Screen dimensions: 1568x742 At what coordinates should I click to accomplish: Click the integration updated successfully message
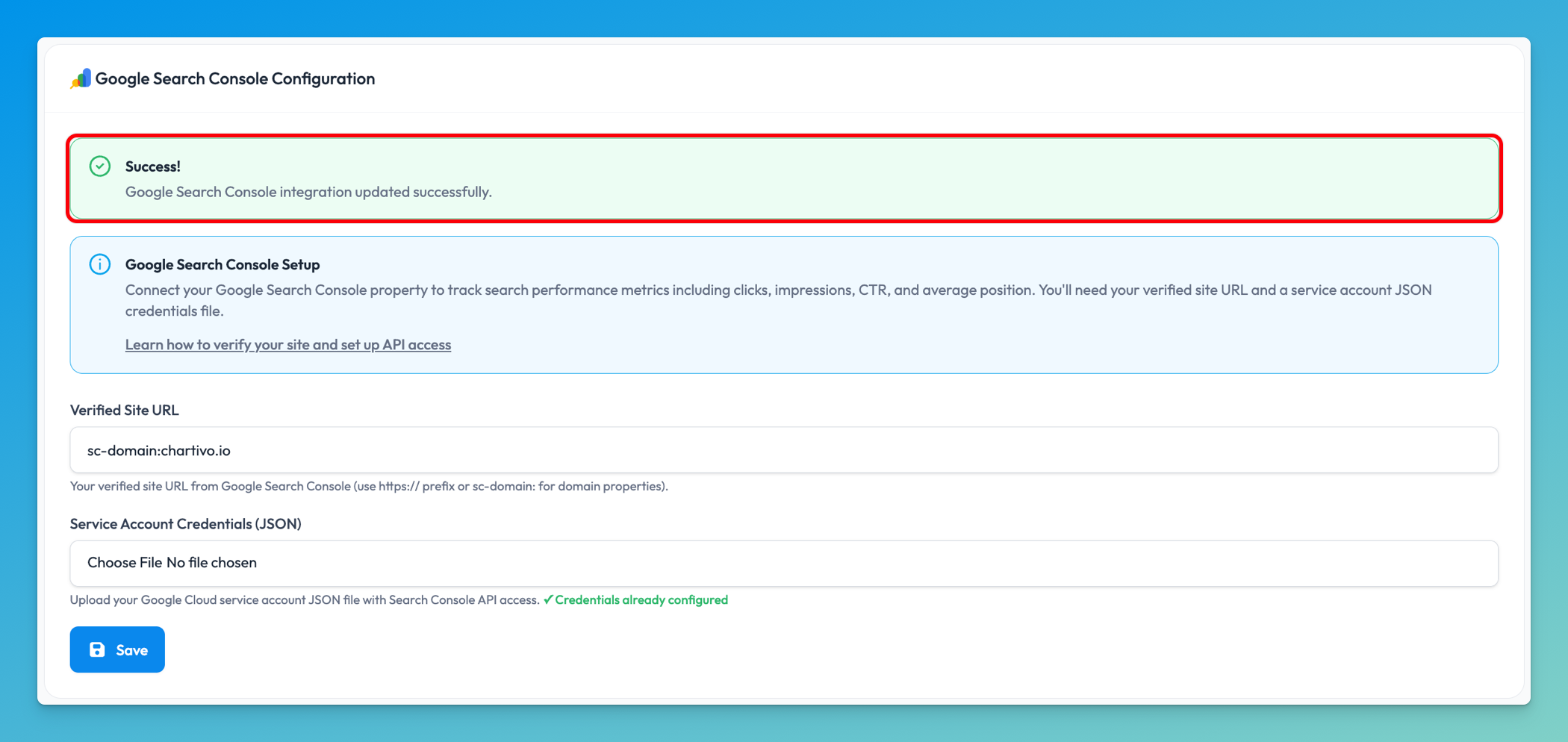point(308,192)
